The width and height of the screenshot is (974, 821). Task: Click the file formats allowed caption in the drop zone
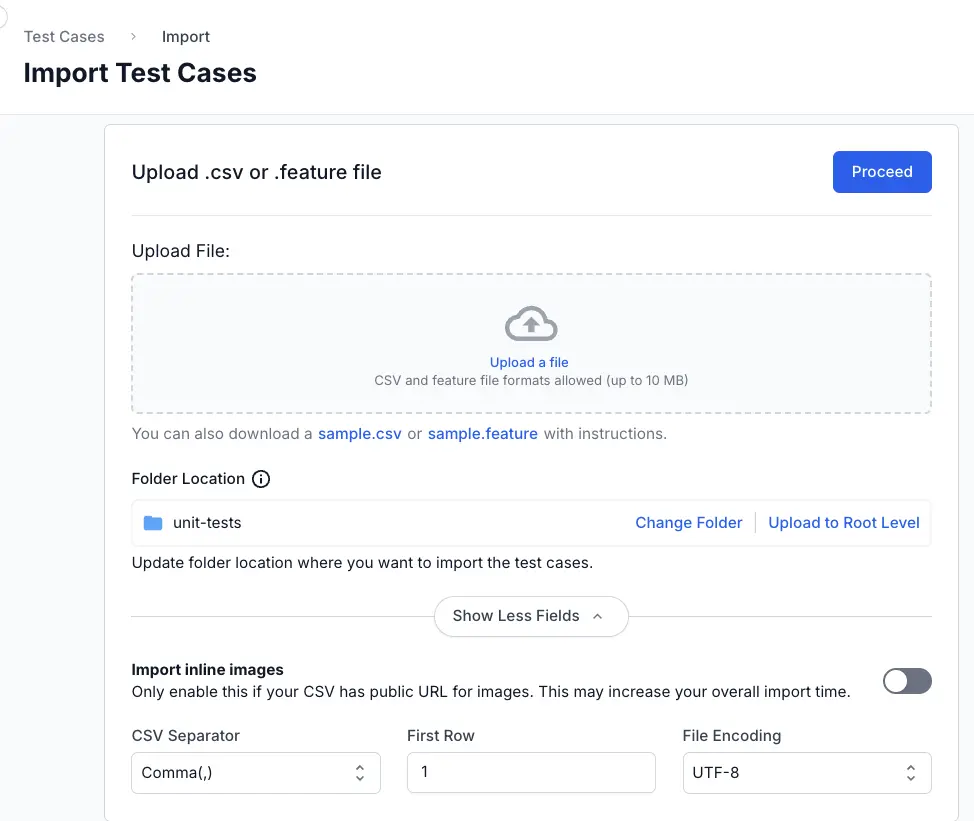531,380
